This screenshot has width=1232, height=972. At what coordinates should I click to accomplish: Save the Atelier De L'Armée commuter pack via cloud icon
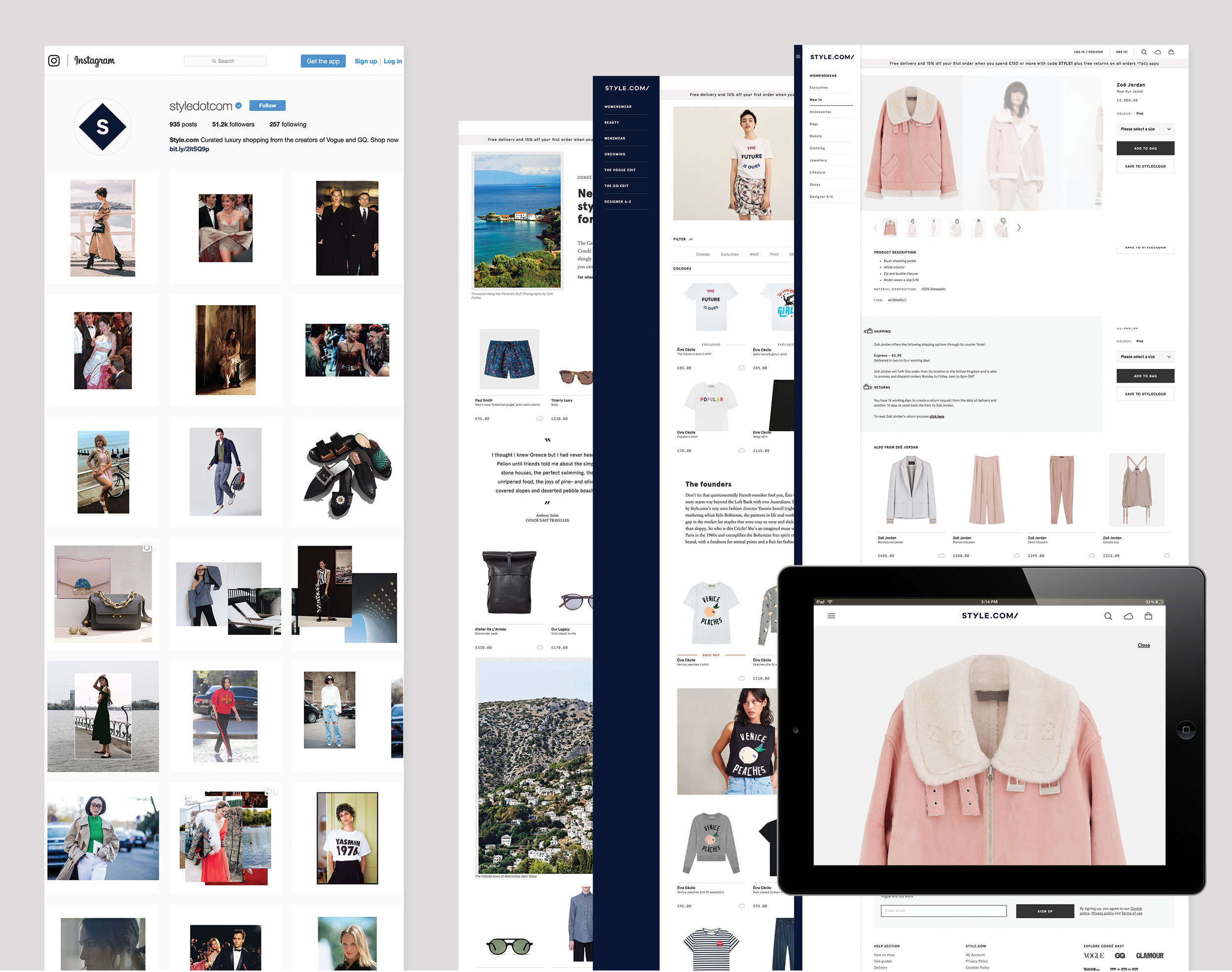point(540,647)
